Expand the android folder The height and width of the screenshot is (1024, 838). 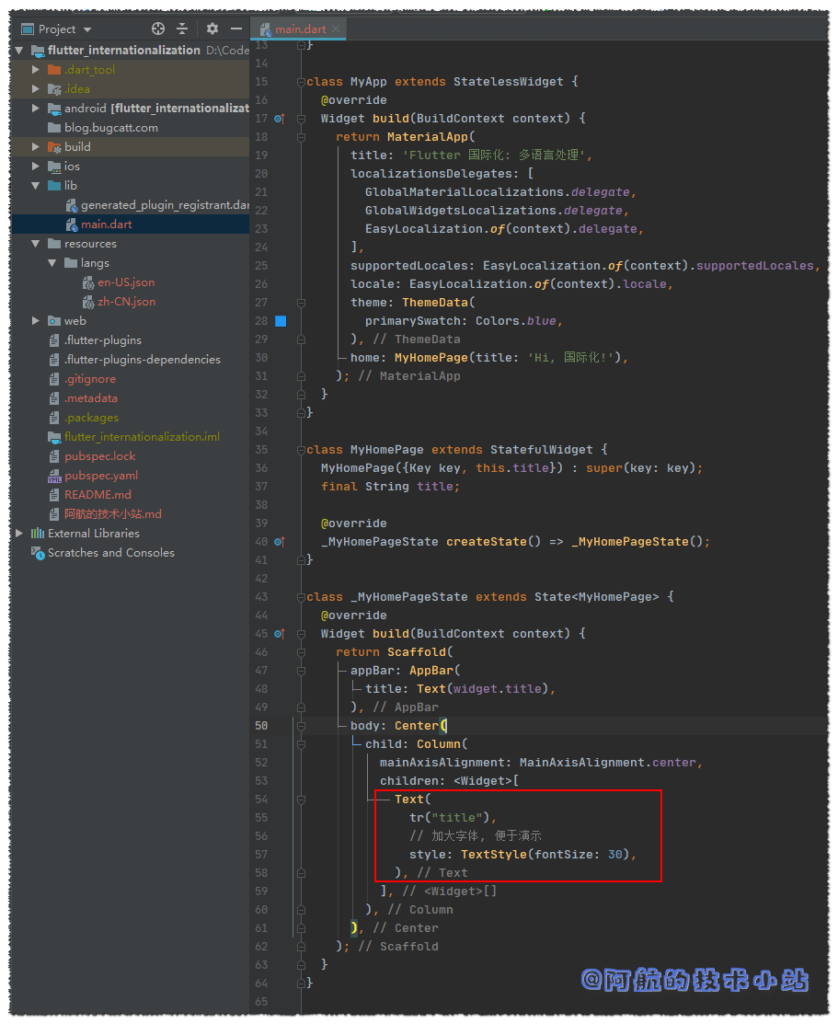pos(37,108)
